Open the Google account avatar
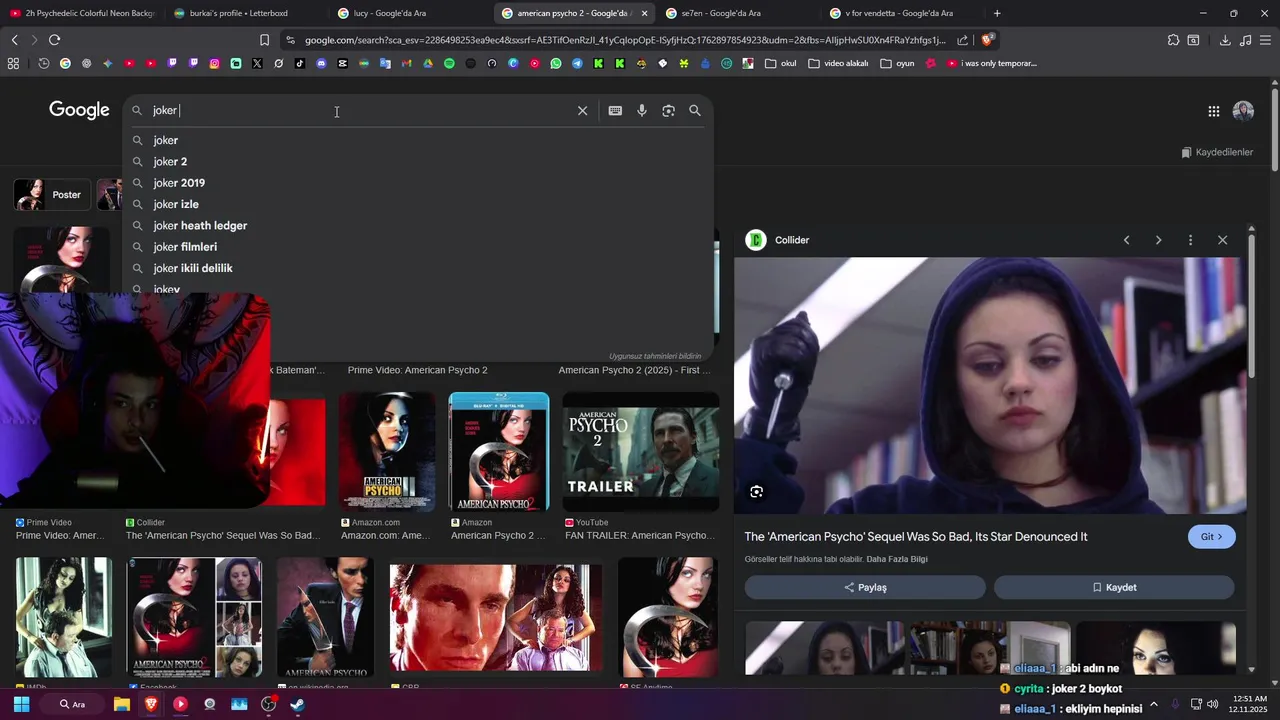 pyautogui.click(x=1243, y=111)
